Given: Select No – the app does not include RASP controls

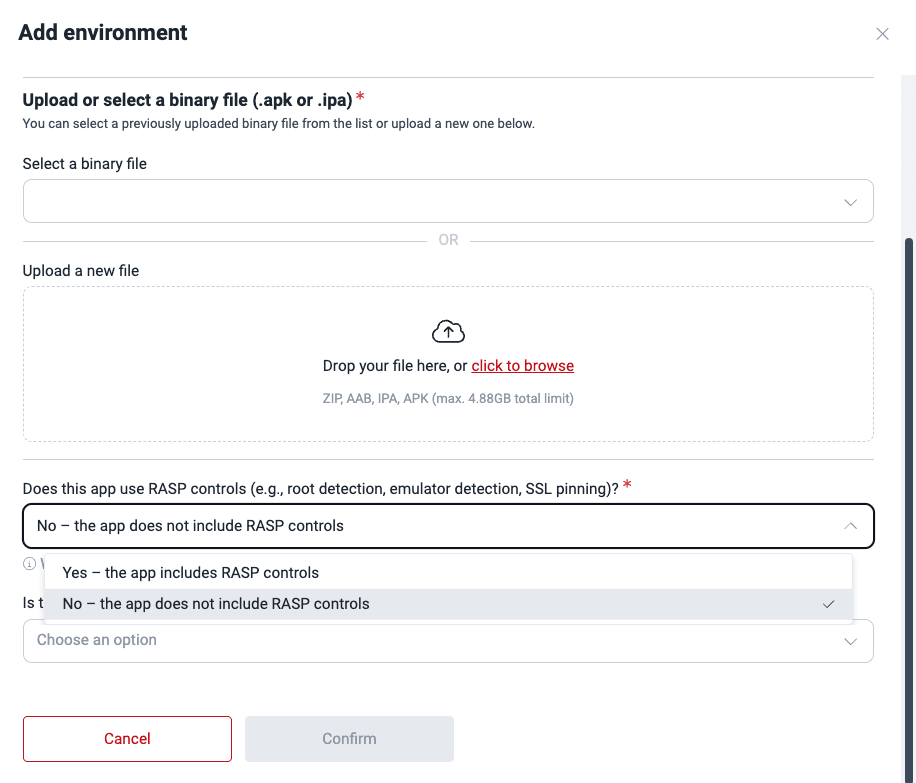Looking at the screenshot, I should (x=215, y=603).
